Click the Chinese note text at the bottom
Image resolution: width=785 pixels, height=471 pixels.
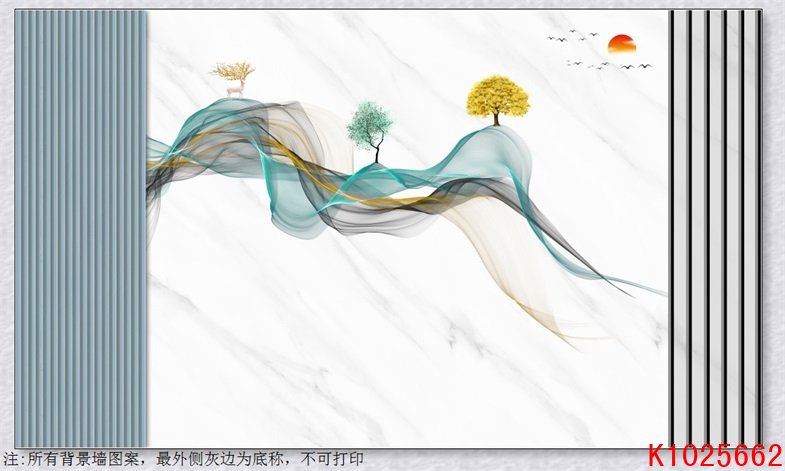[183, 459]
